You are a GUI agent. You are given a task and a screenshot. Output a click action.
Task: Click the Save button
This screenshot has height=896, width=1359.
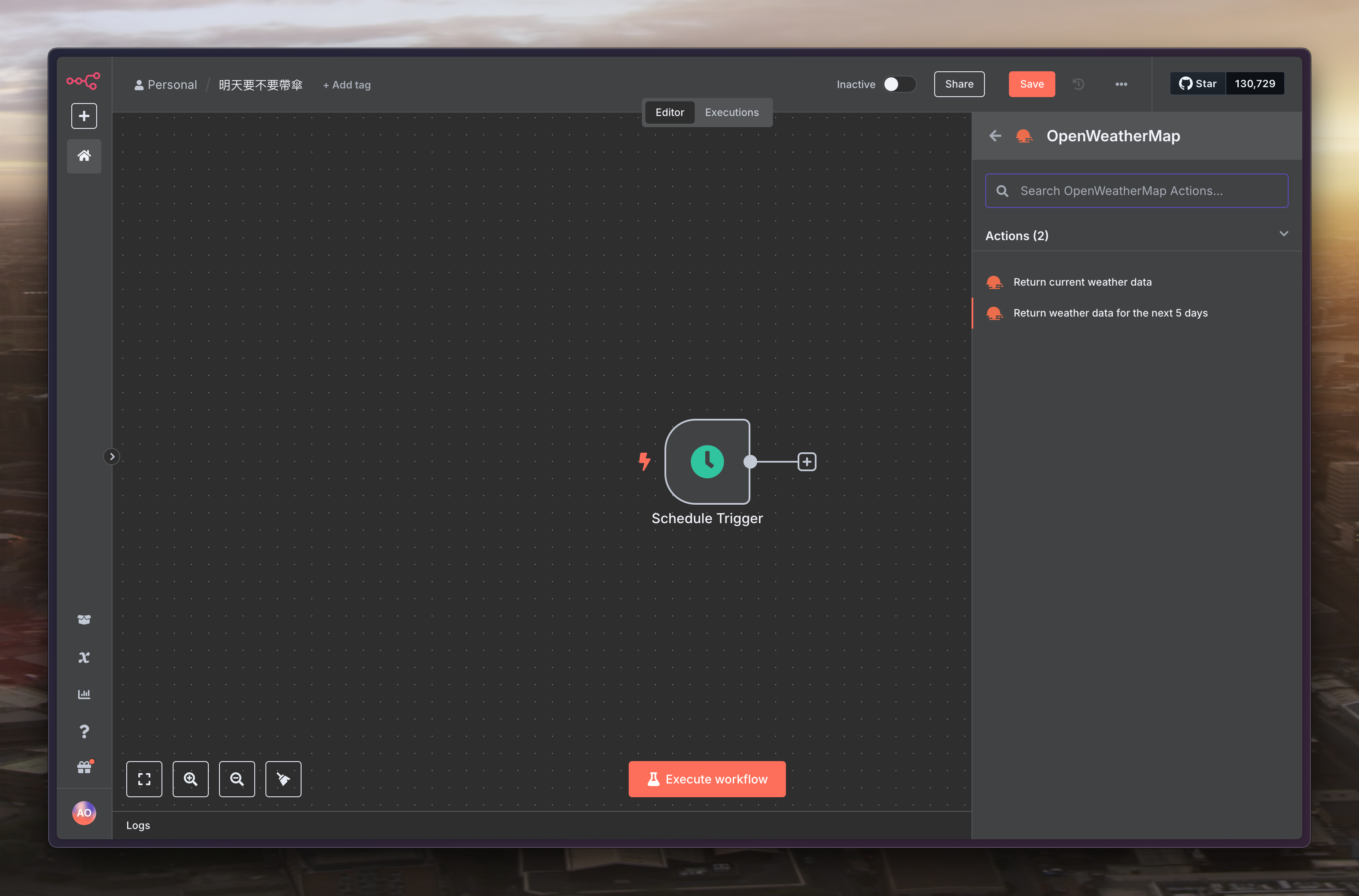click(x=1031, y=84)
